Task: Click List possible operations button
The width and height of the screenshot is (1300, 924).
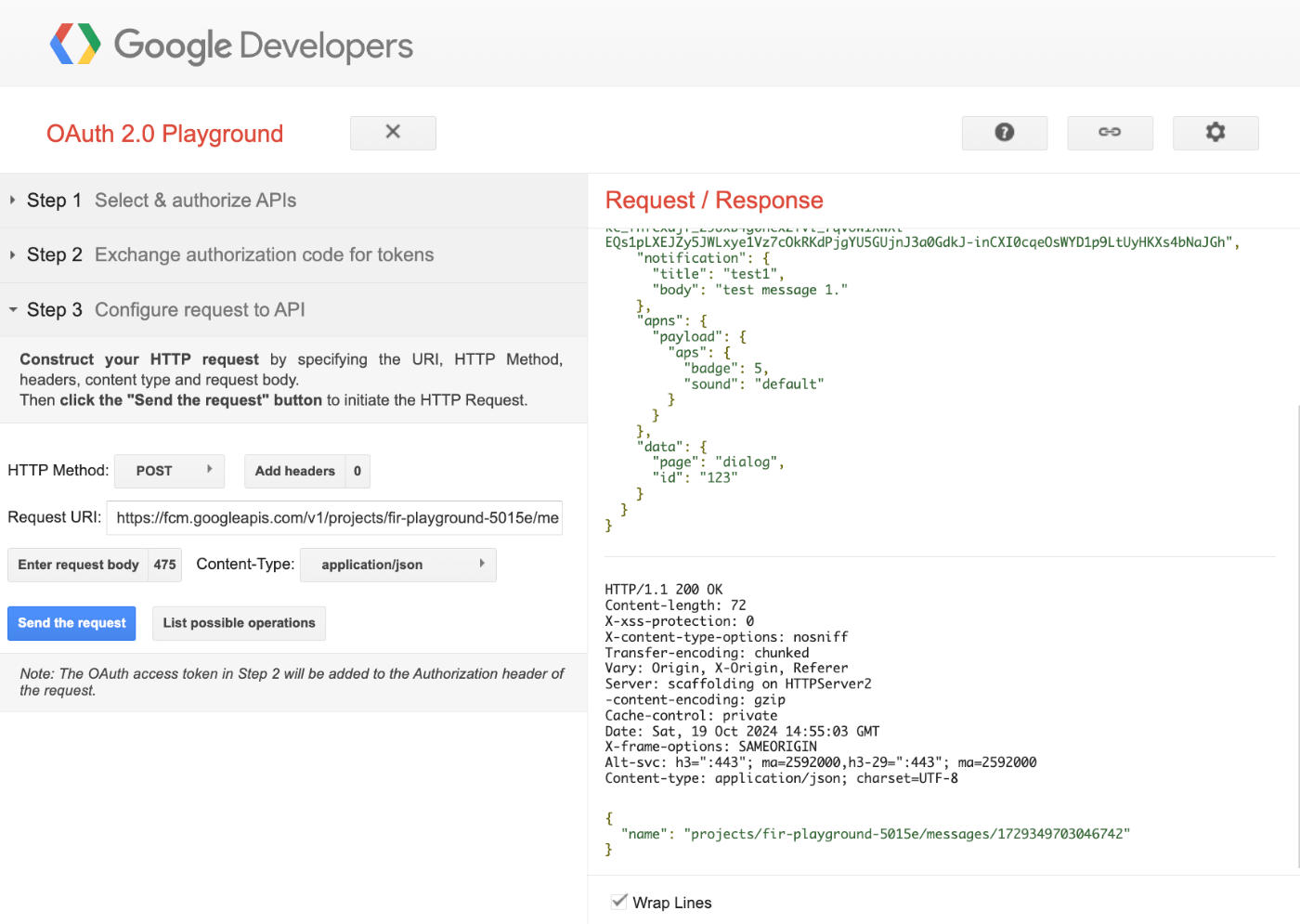Action: click(239, 623)
